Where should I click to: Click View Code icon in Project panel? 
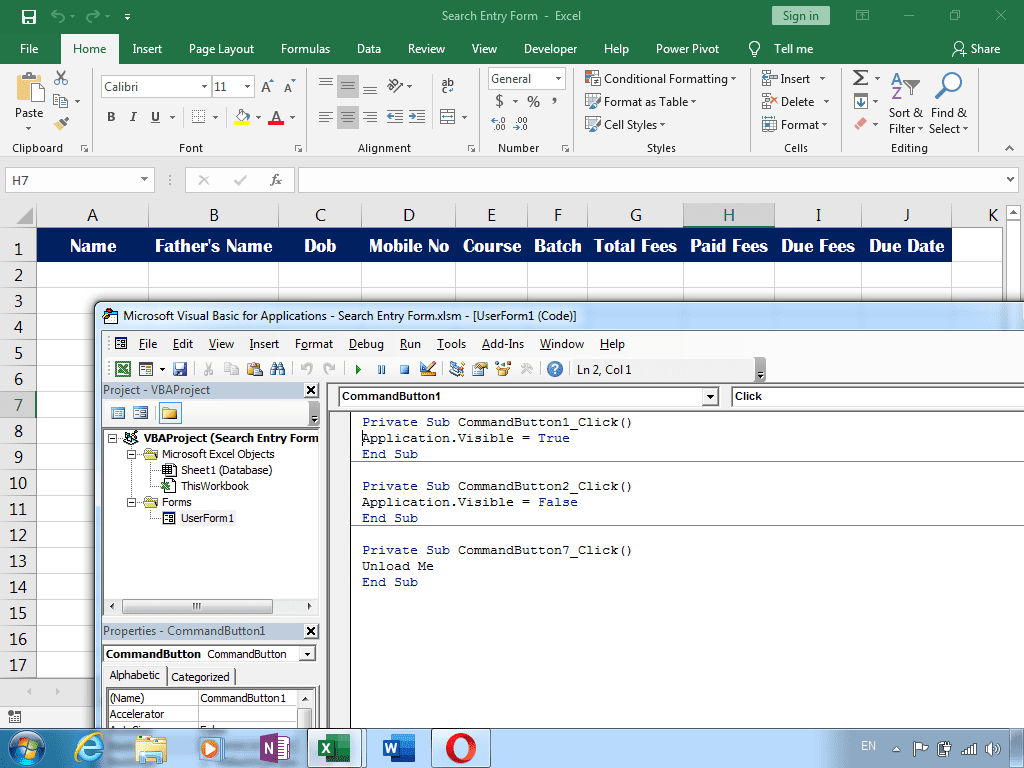[118, 413]
